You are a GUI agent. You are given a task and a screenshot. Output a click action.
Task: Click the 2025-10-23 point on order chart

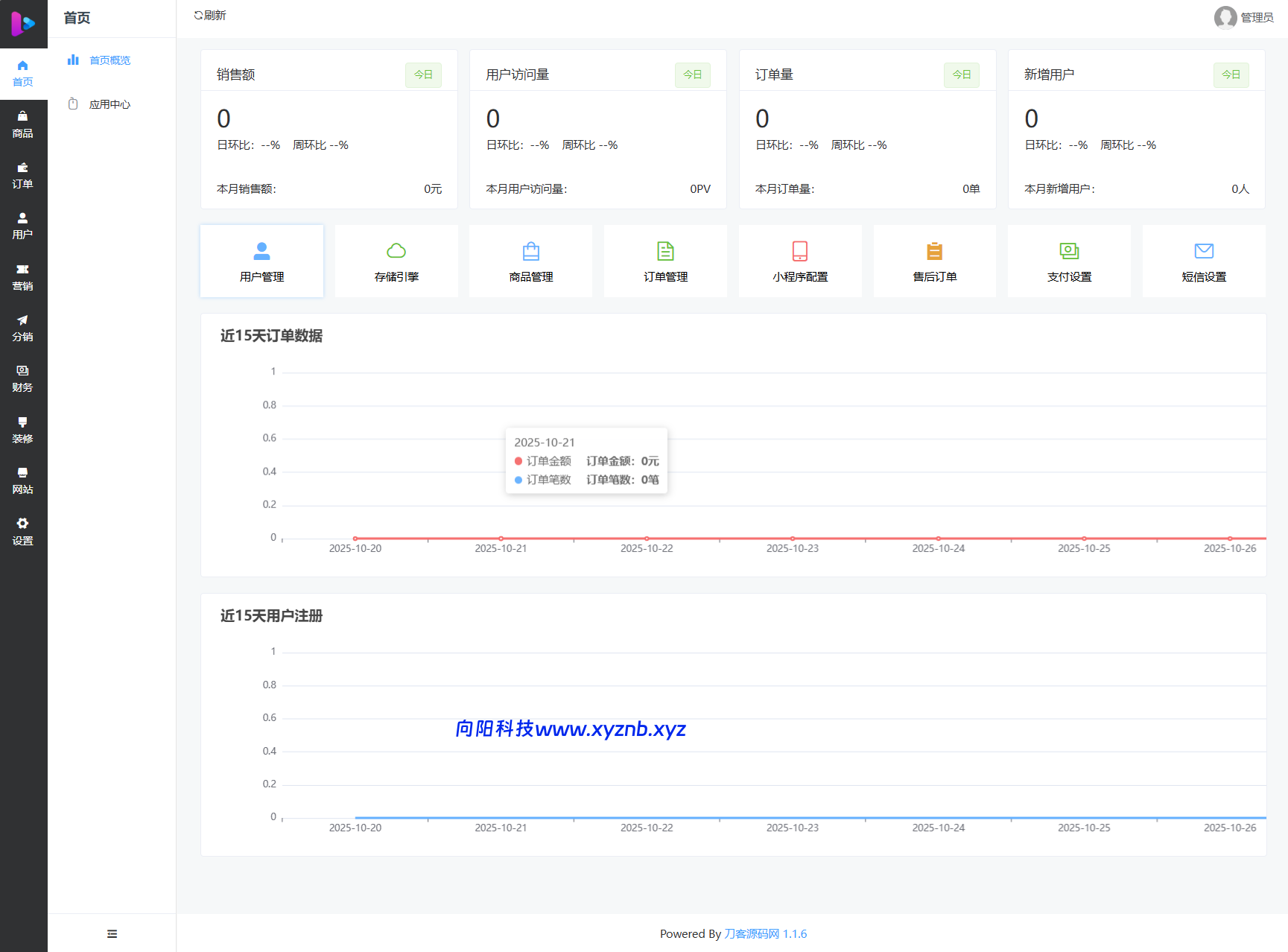(793, 538)
